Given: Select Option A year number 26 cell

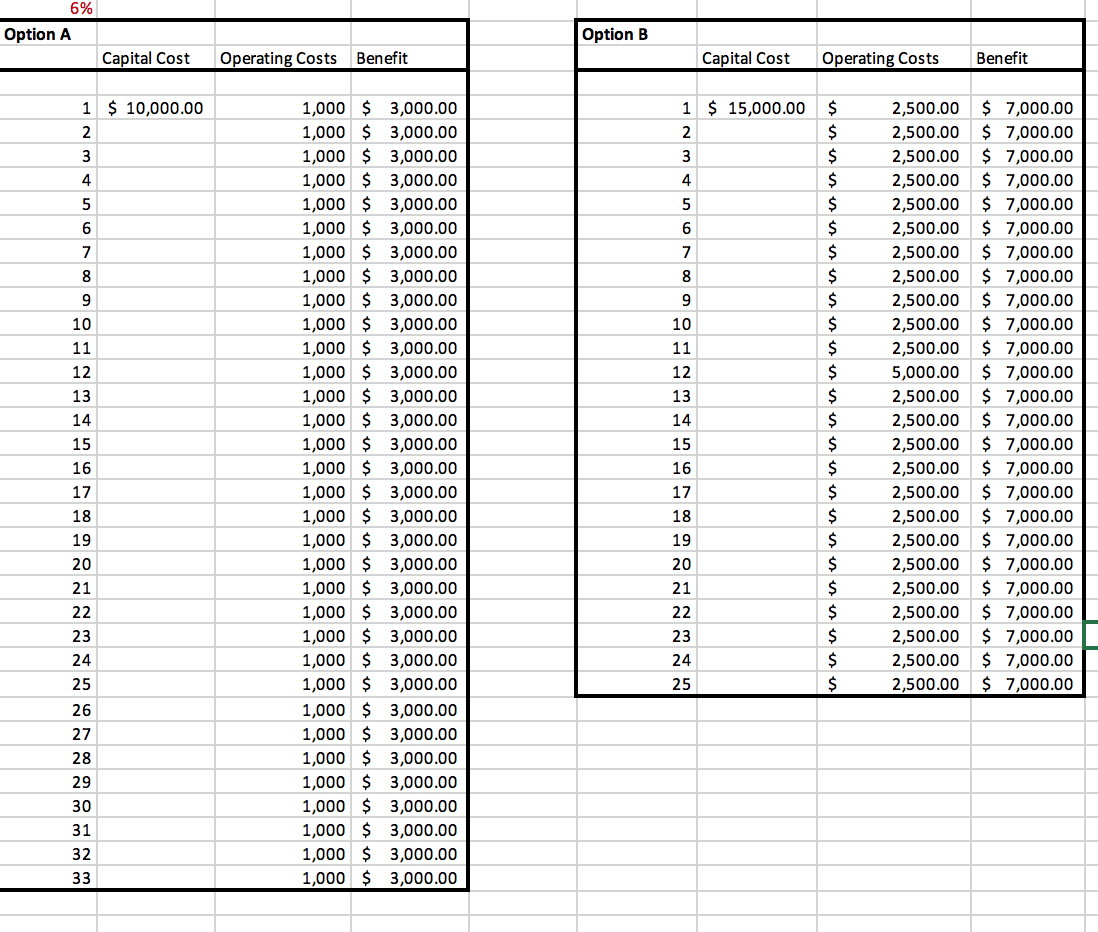Looking at the screenshot, I should pos(48,710).
